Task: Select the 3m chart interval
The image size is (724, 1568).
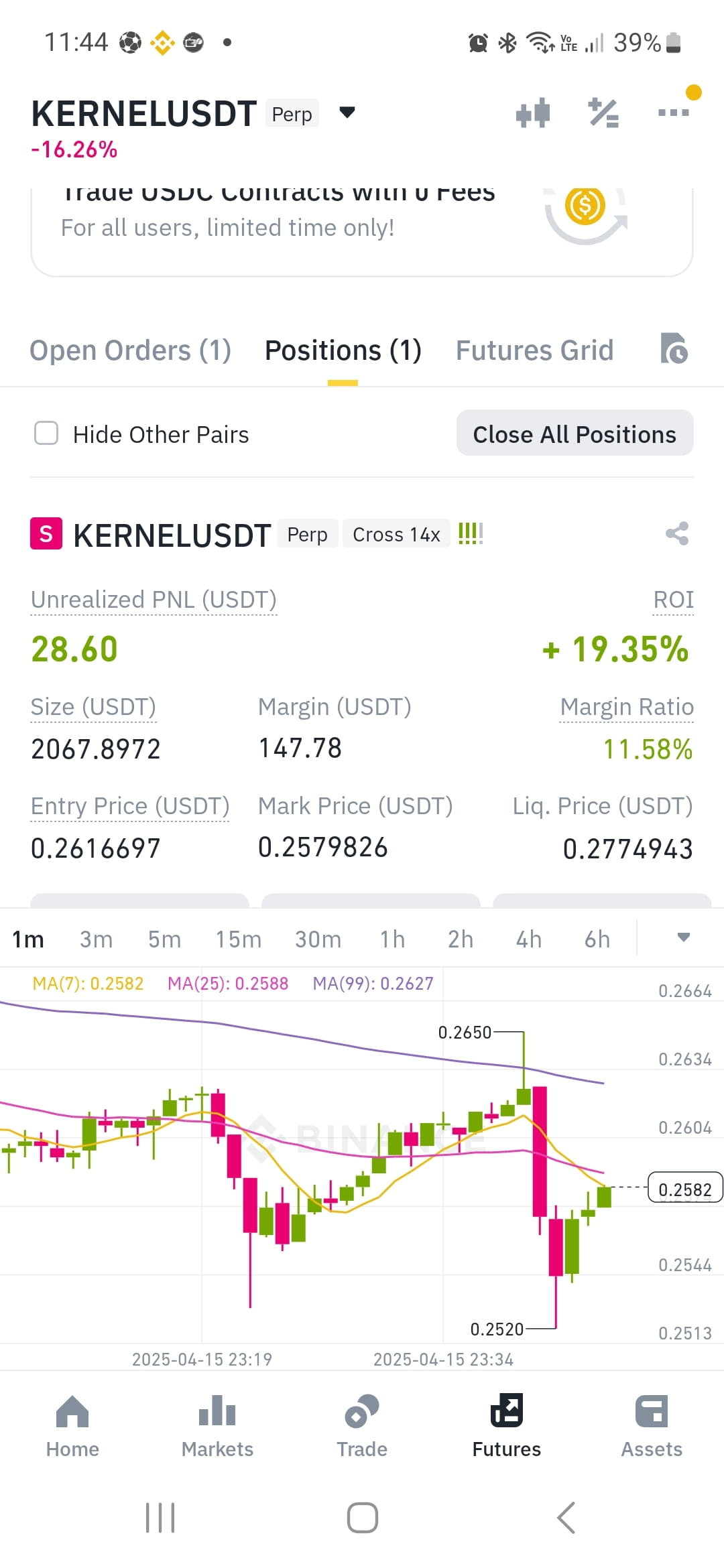Action: 96,939
